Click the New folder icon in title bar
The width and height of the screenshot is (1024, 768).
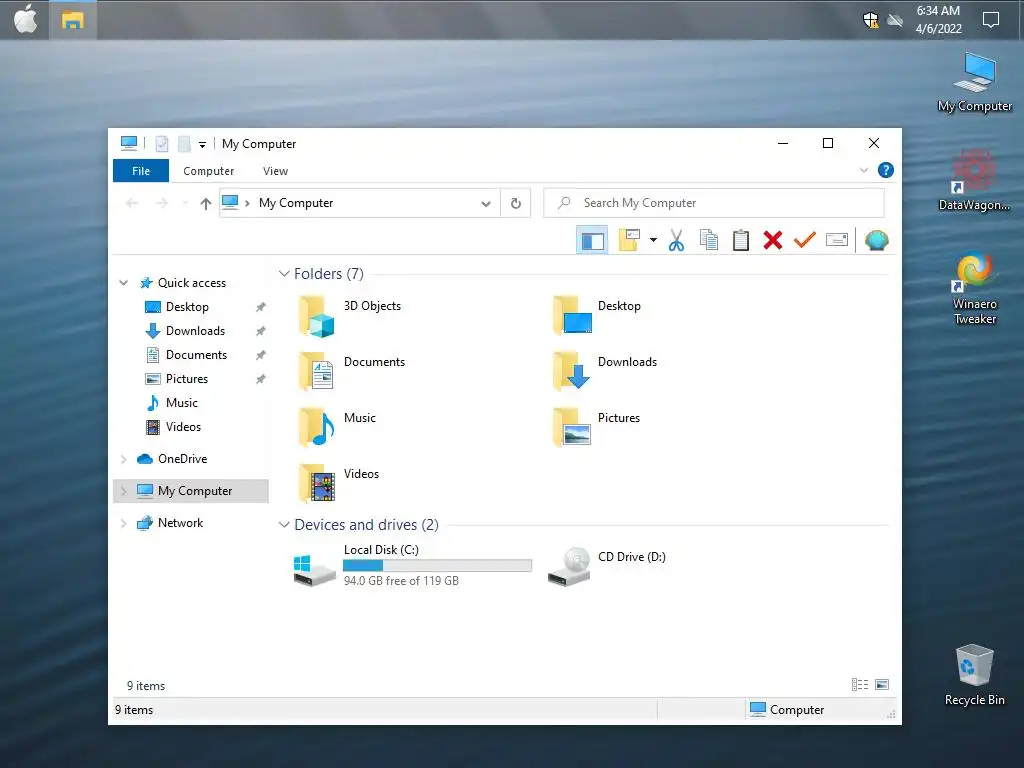184,144
